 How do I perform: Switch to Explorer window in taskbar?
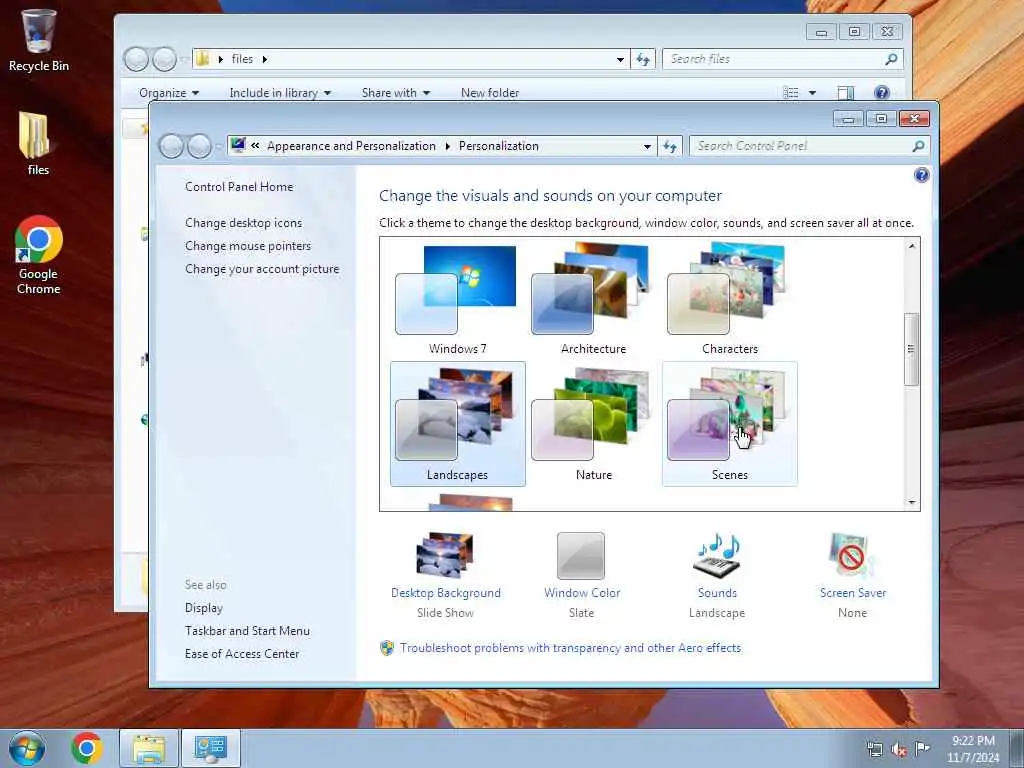point(149,748)
